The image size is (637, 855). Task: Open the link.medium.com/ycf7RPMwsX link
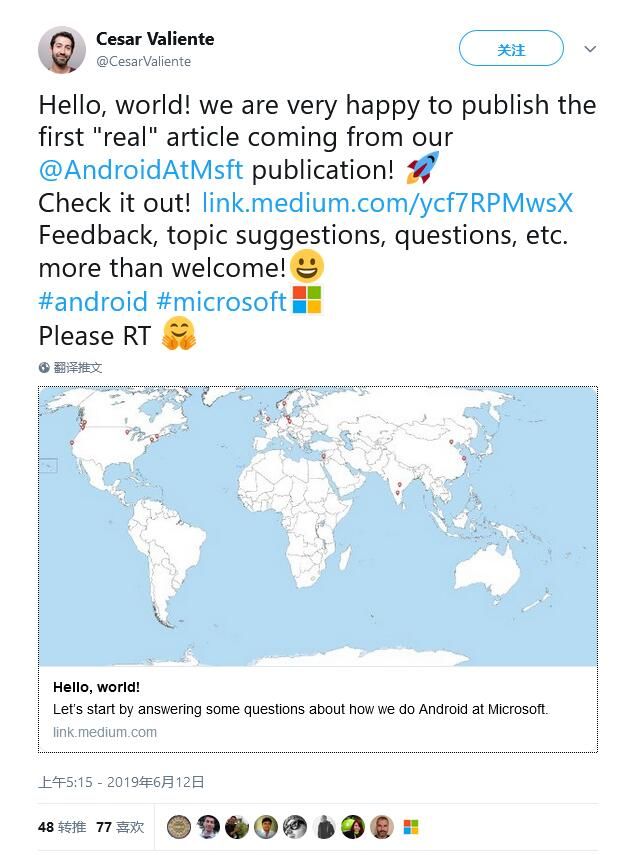pyautogui.click(x=387, y=203)
